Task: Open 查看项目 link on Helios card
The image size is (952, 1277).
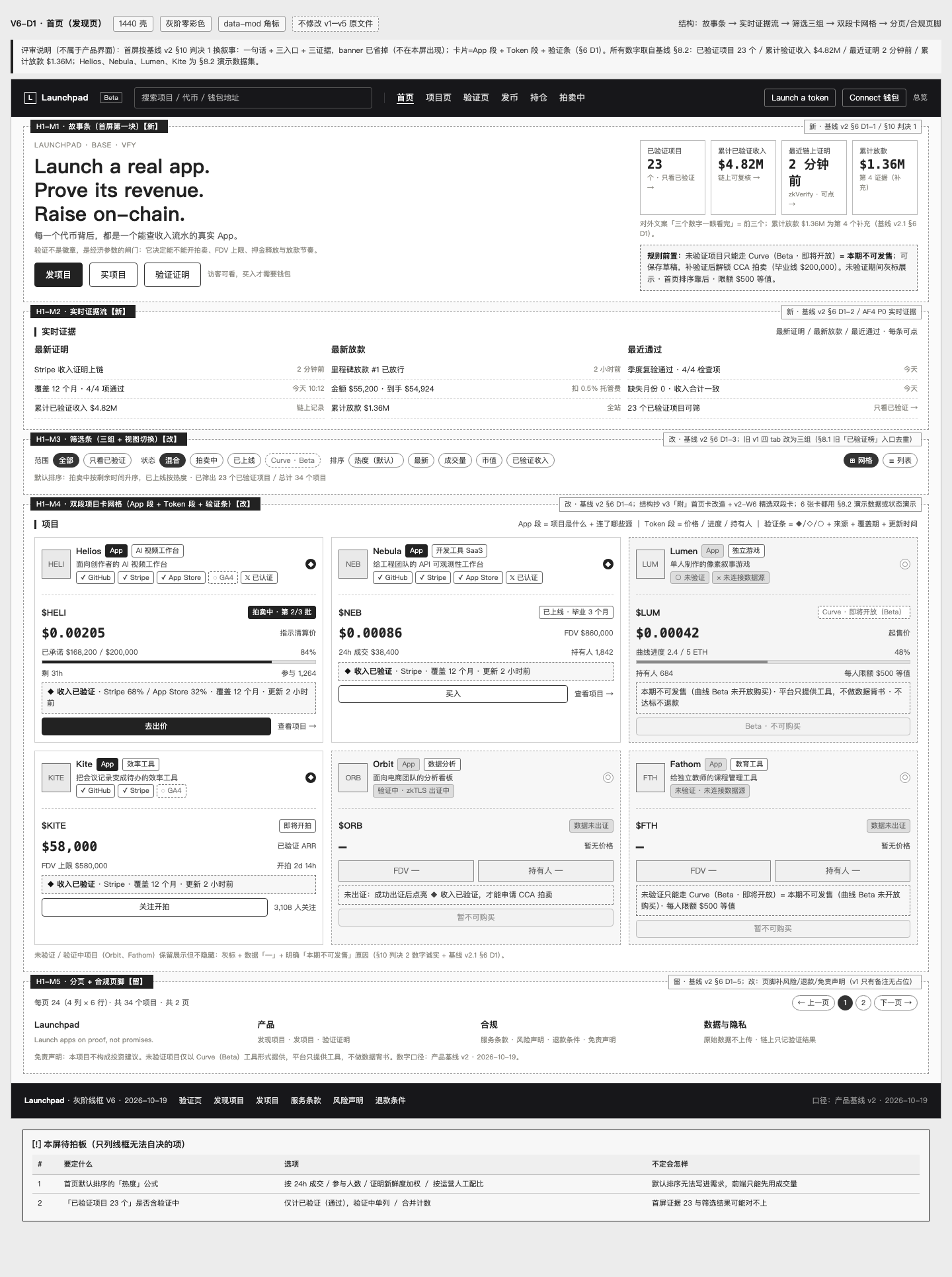Action: point(297,726)
